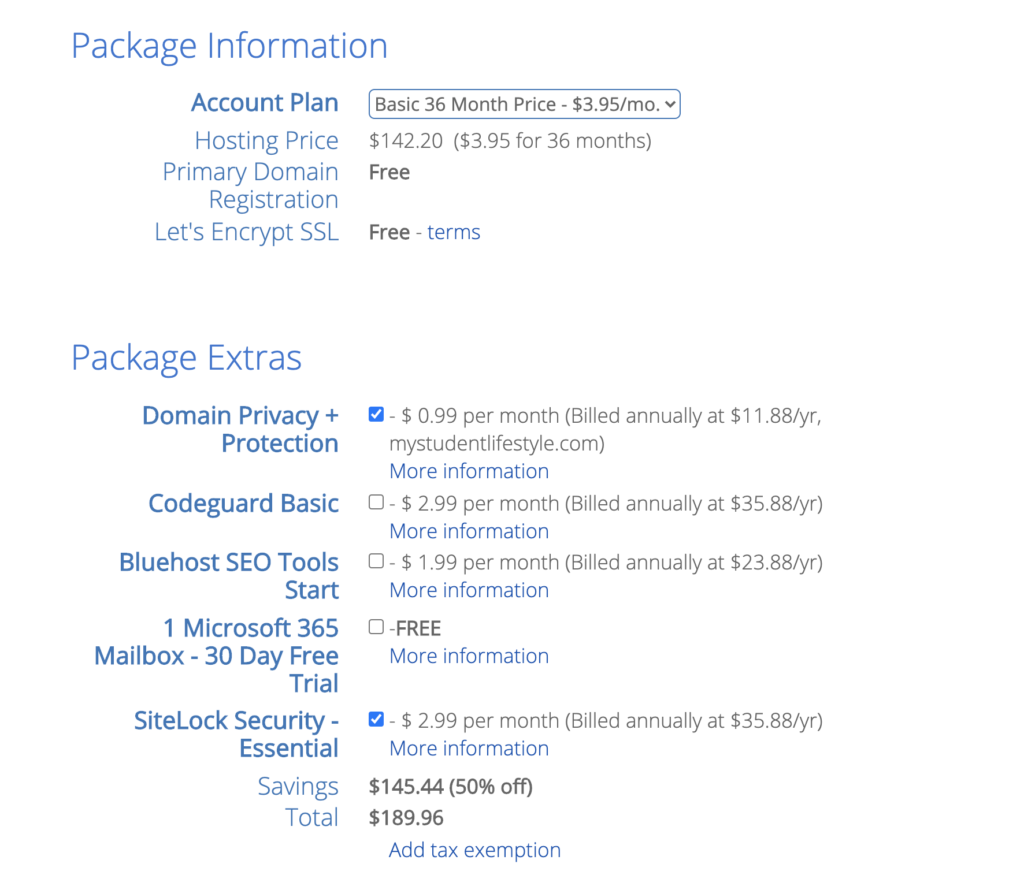Click the Account Plan label
The image size is (1024, 886).
tap(265, 103)
